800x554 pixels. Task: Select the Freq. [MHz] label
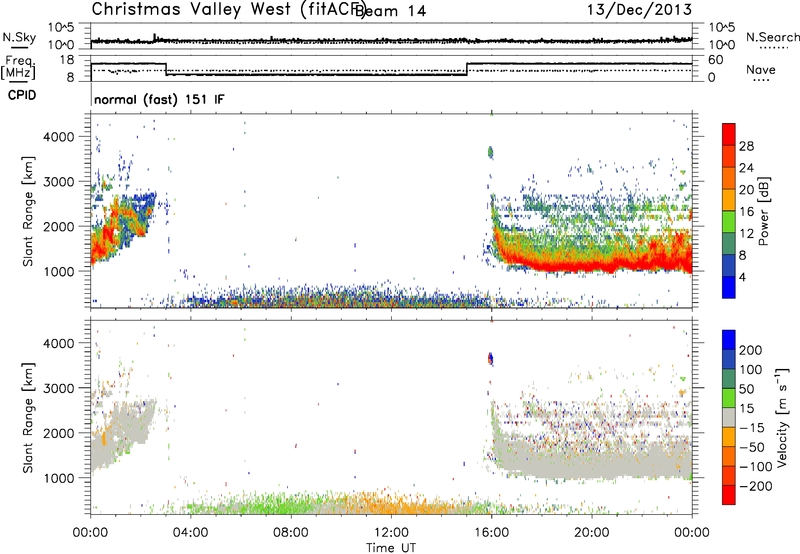(18, 67)
